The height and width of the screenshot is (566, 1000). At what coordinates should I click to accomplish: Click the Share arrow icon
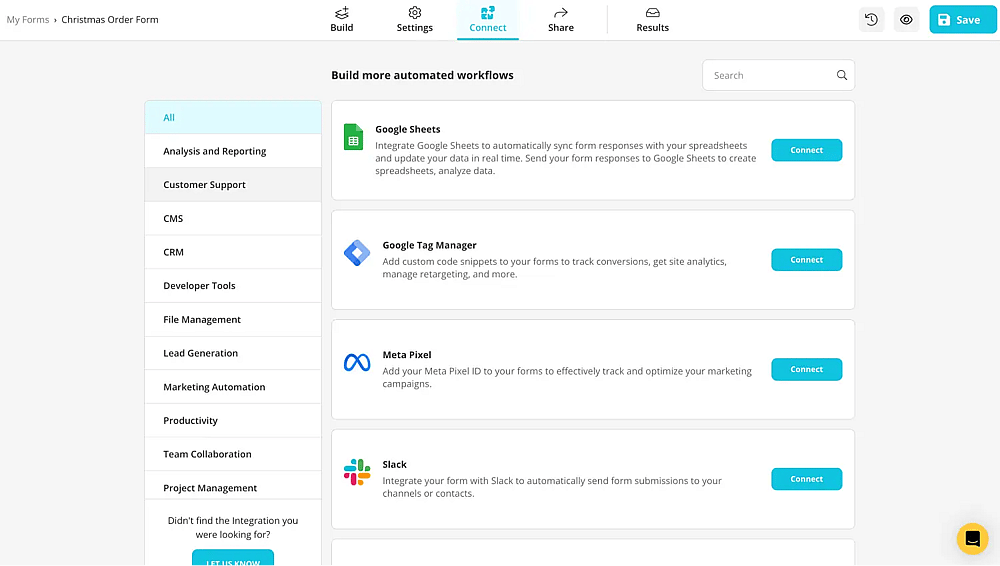(561, 13)
